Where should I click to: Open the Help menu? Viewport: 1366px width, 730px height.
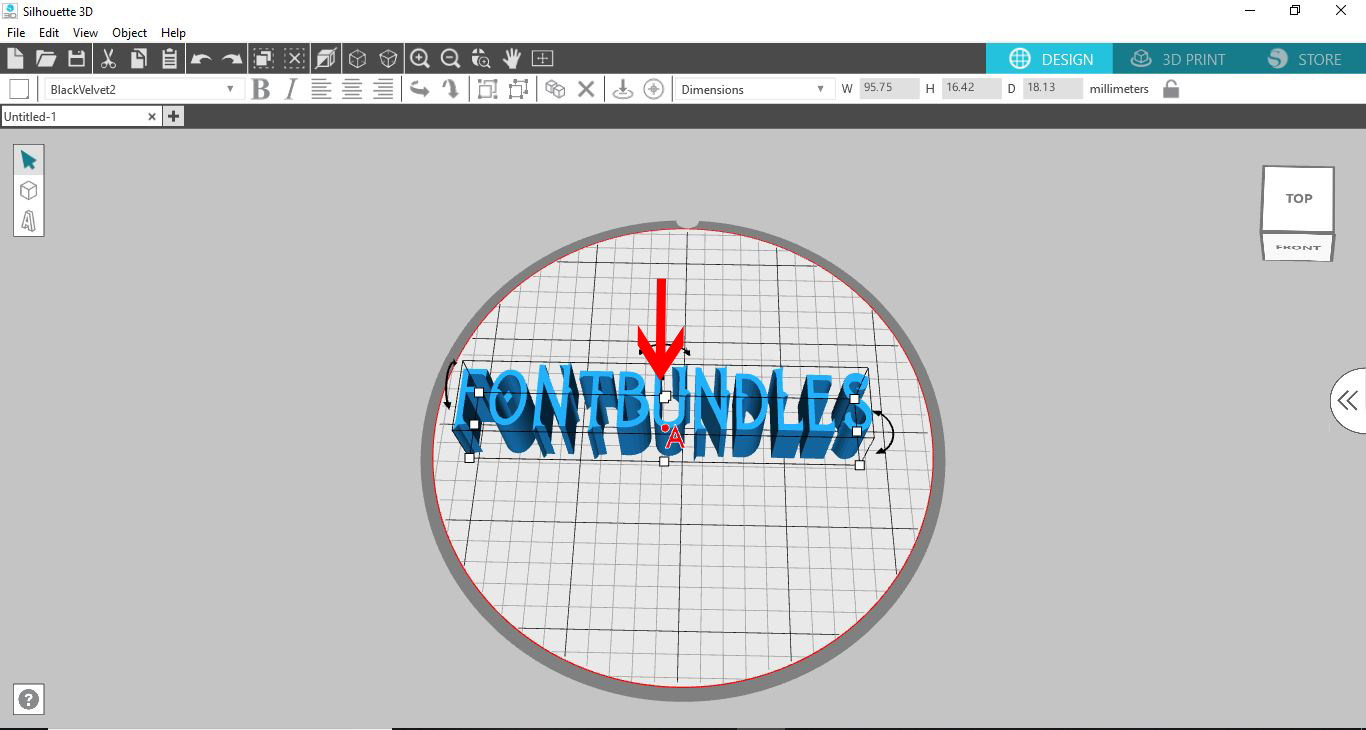coord(173,33)
